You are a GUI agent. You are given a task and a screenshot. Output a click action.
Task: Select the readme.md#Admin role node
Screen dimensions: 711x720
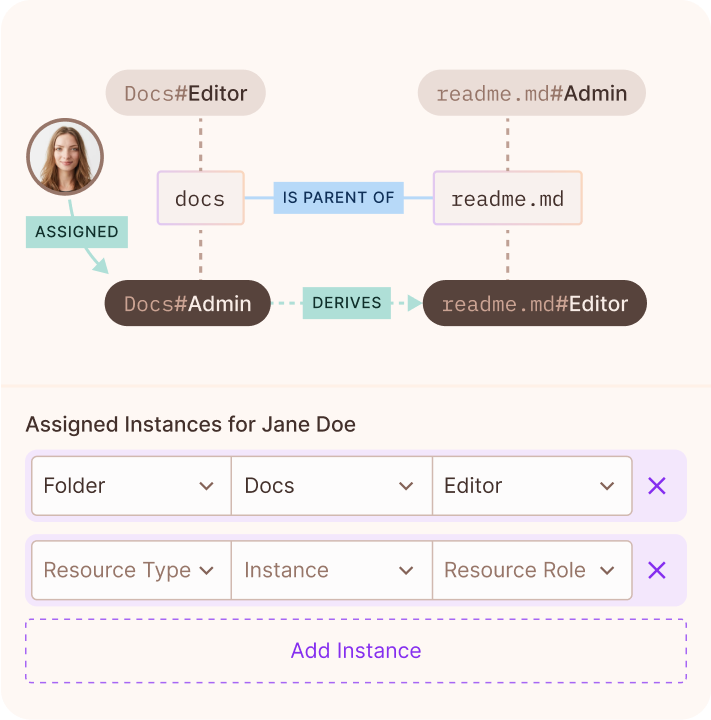pos(531,94)
